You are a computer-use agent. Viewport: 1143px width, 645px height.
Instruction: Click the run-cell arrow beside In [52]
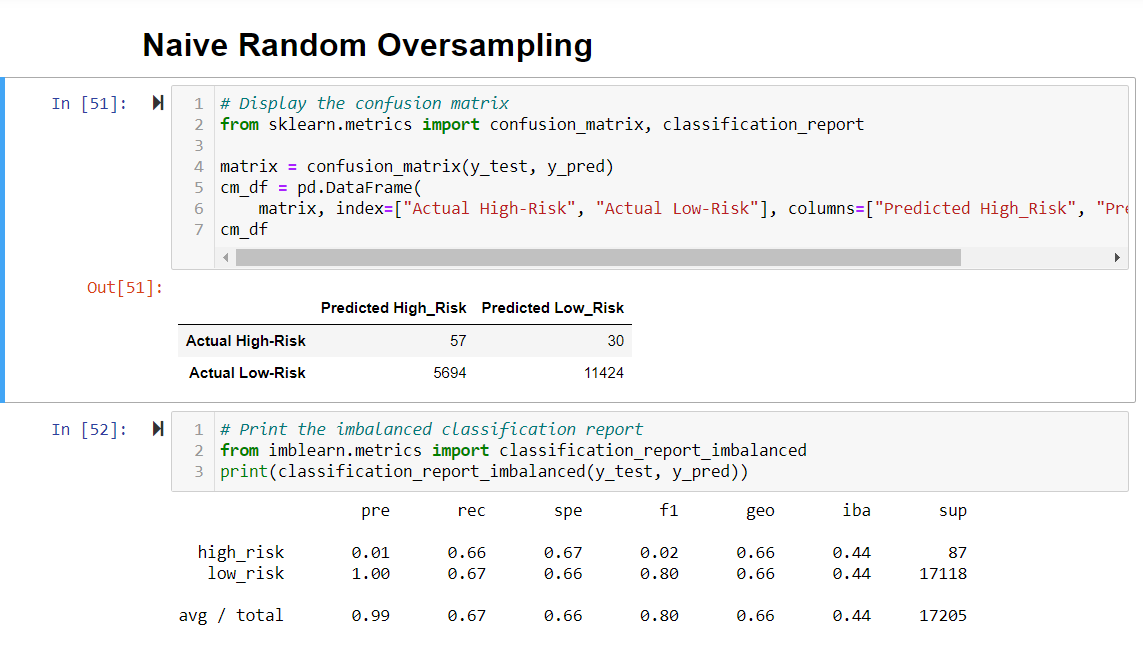click(x=157, y=428)
